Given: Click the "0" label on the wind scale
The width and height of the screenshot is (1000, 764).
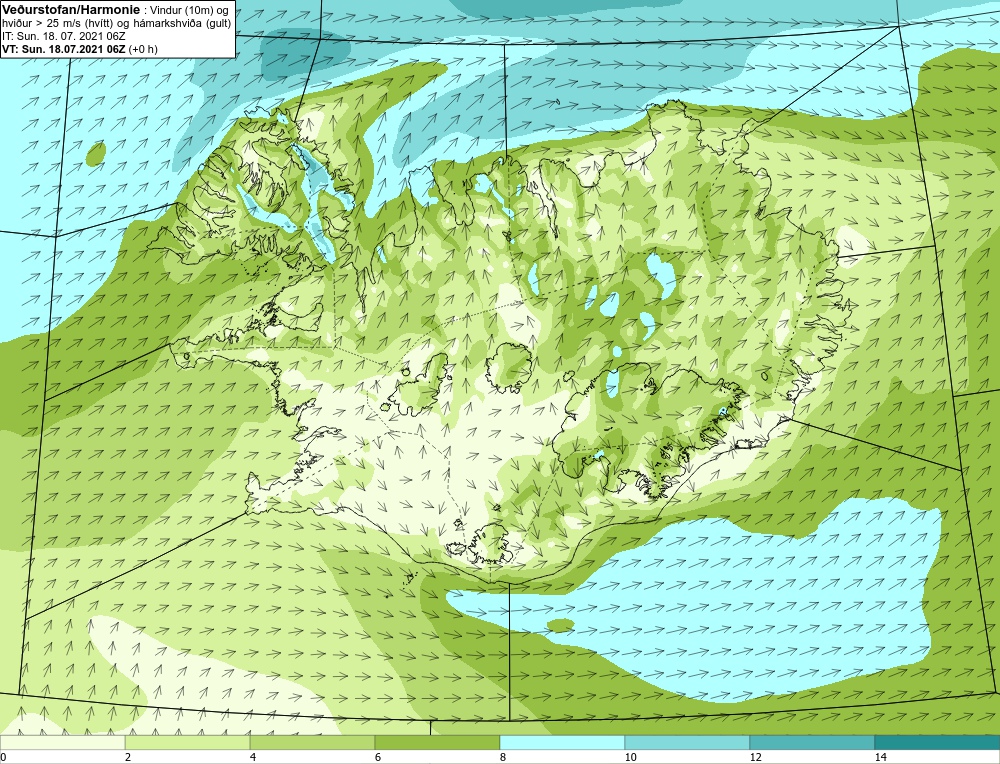Looking at the screenshot, I should tap(3, 757).
